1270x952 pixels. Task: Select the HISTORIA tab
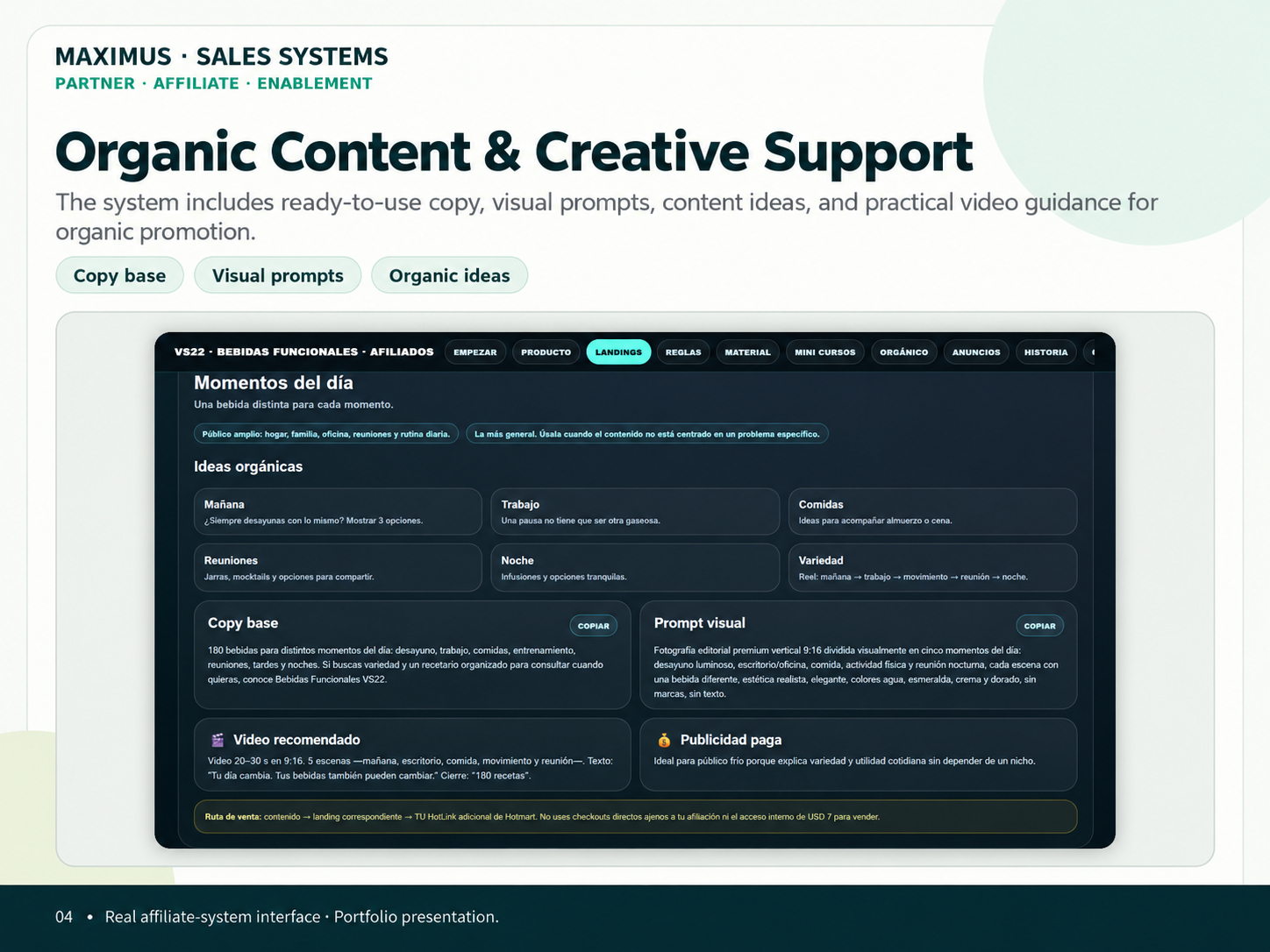coord(1045,352)
